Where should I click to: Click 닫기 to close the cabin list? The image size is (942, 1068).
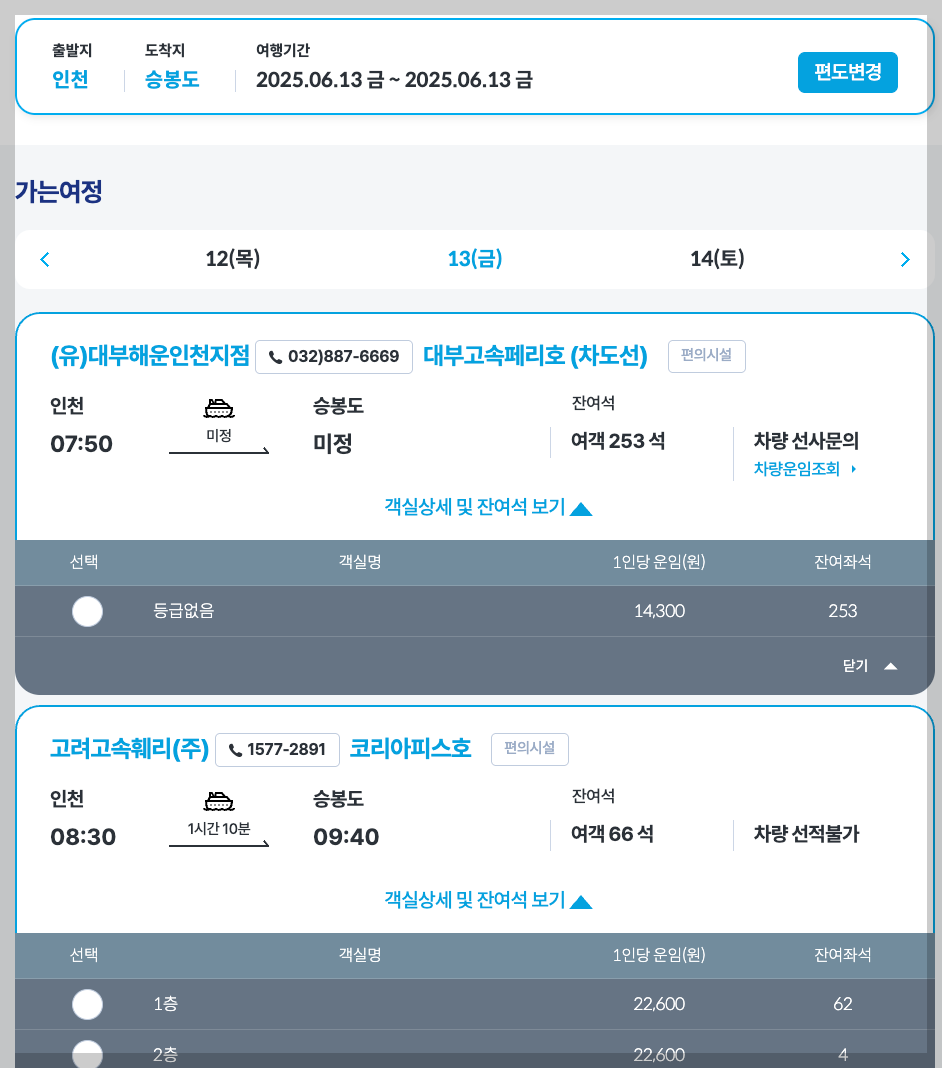click(855, 665)
